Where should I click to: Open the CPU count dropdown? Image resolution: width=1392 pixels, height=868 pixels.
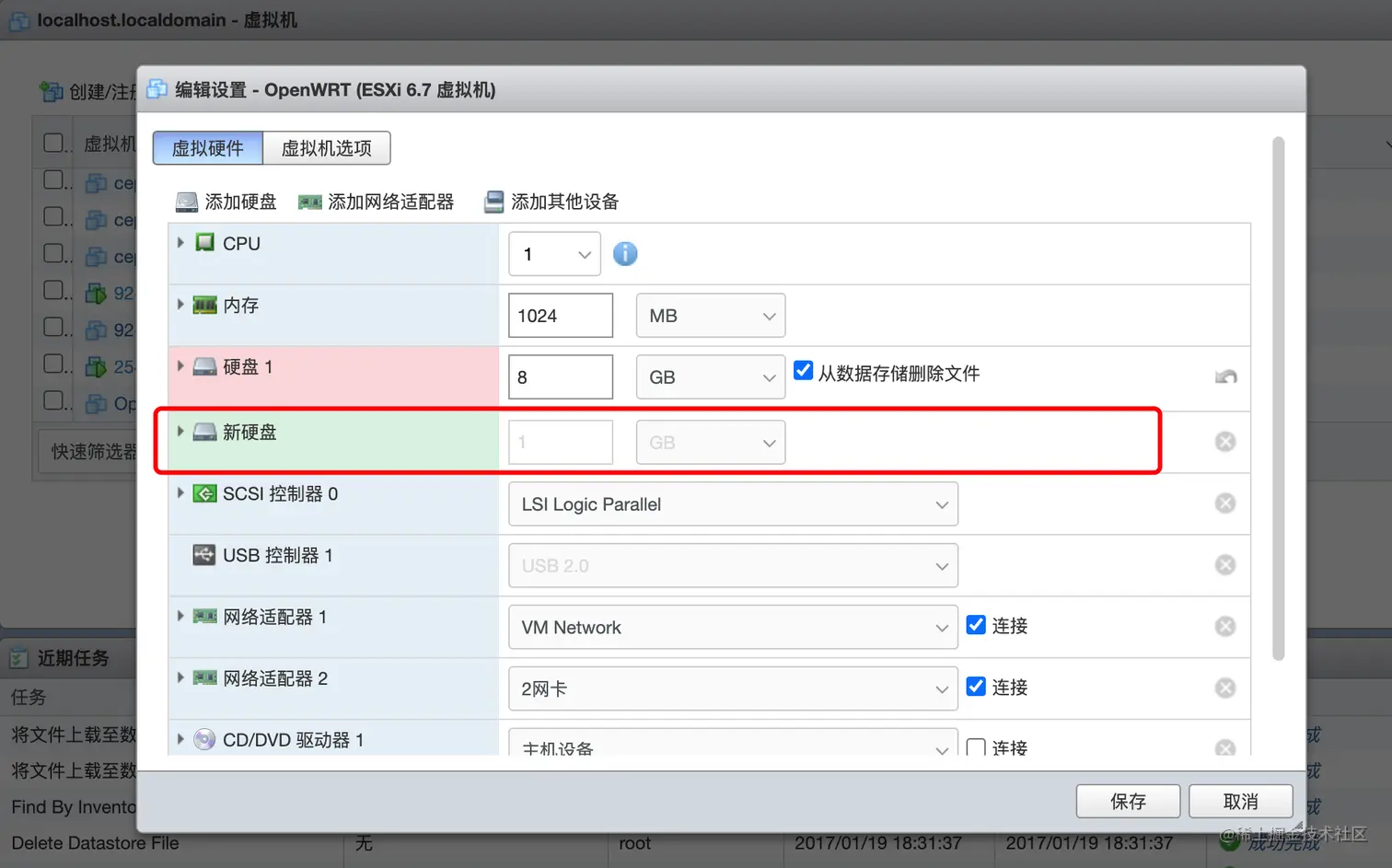point(555,254)
